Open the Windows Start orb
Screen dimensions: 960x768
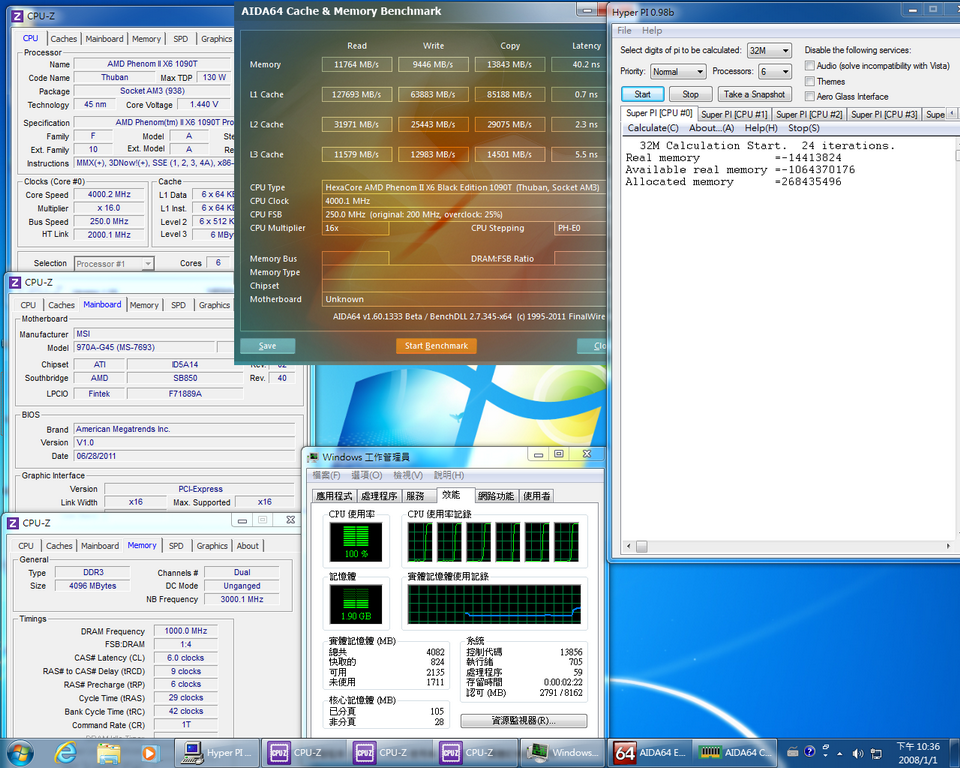20,753
